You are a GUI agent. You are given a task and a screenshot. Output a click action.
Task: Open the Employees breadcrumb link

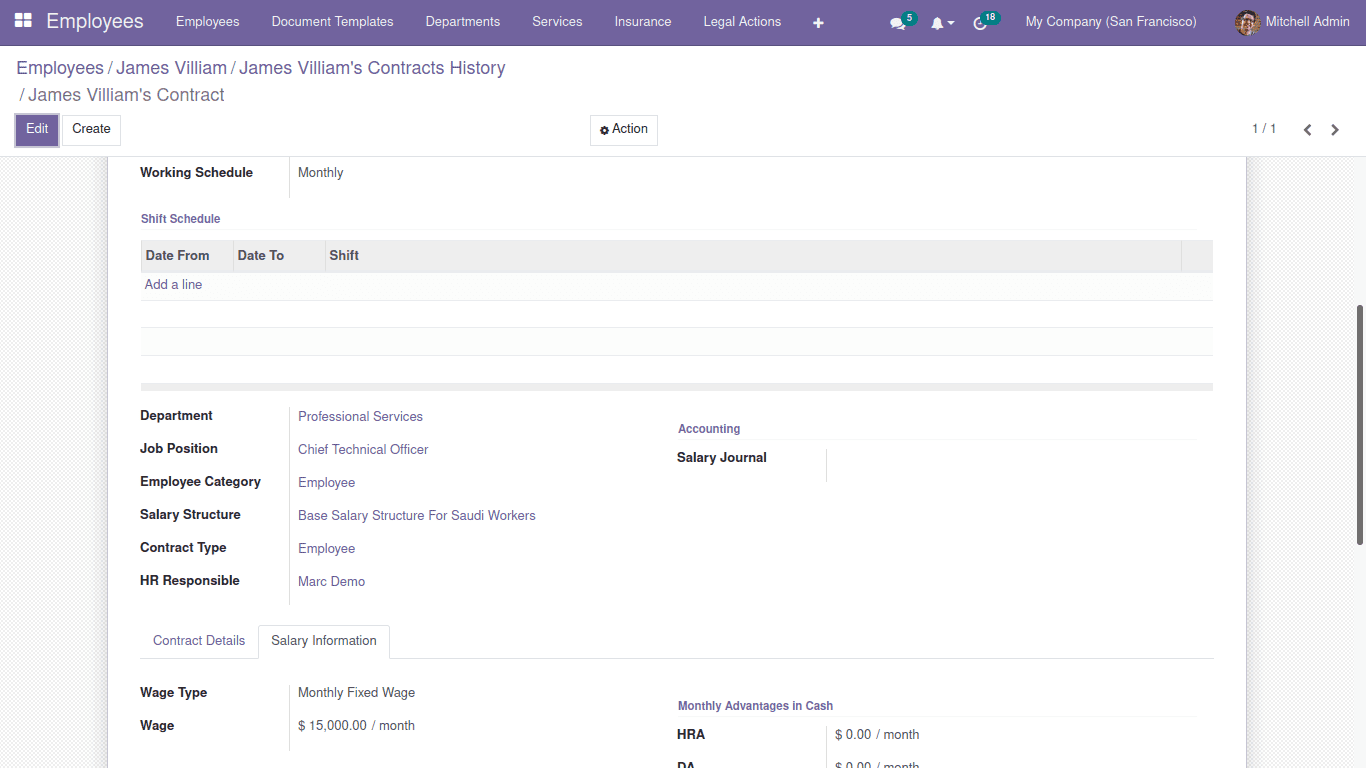pyautogui.click(x=60, y=67)
